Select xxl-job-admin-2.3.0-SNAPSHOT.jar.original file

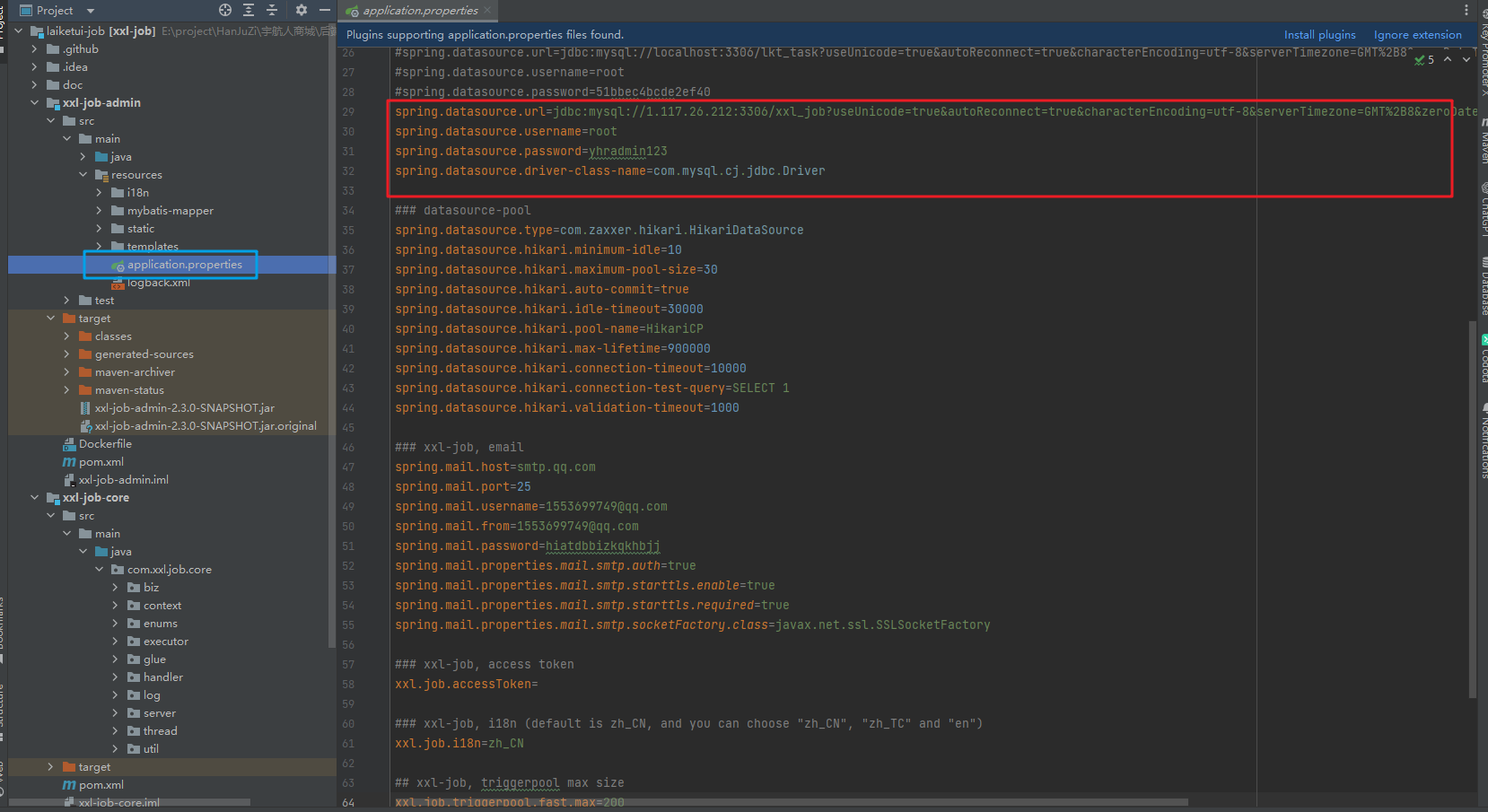[x=206, y=426]
